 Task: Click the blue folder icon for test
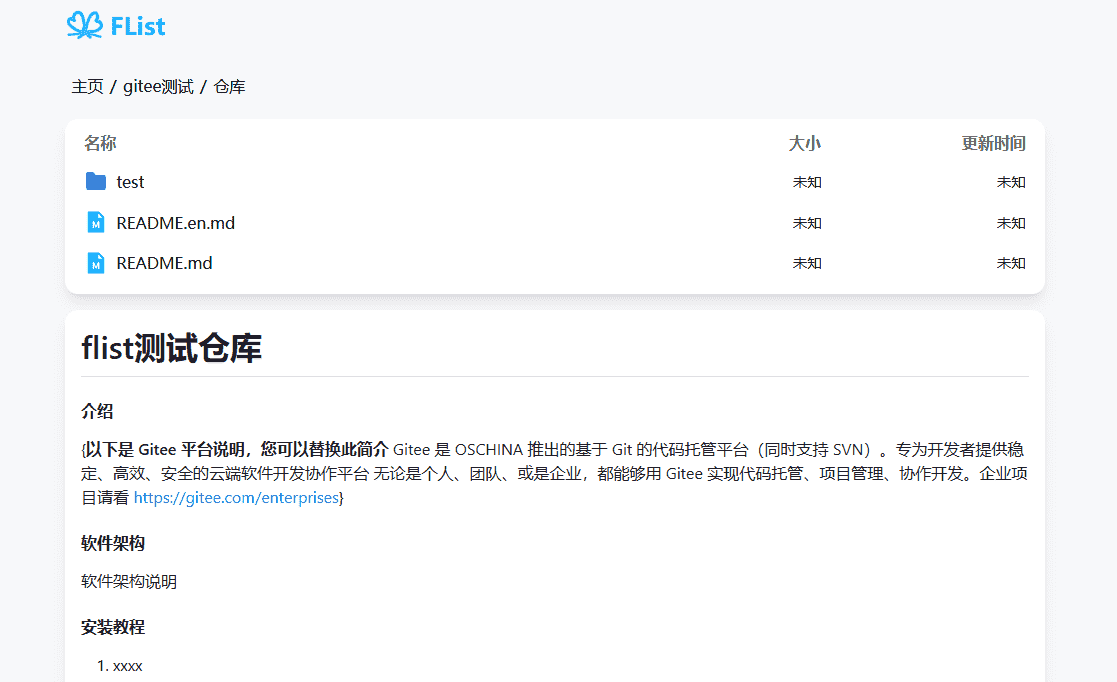coord(96,182)
